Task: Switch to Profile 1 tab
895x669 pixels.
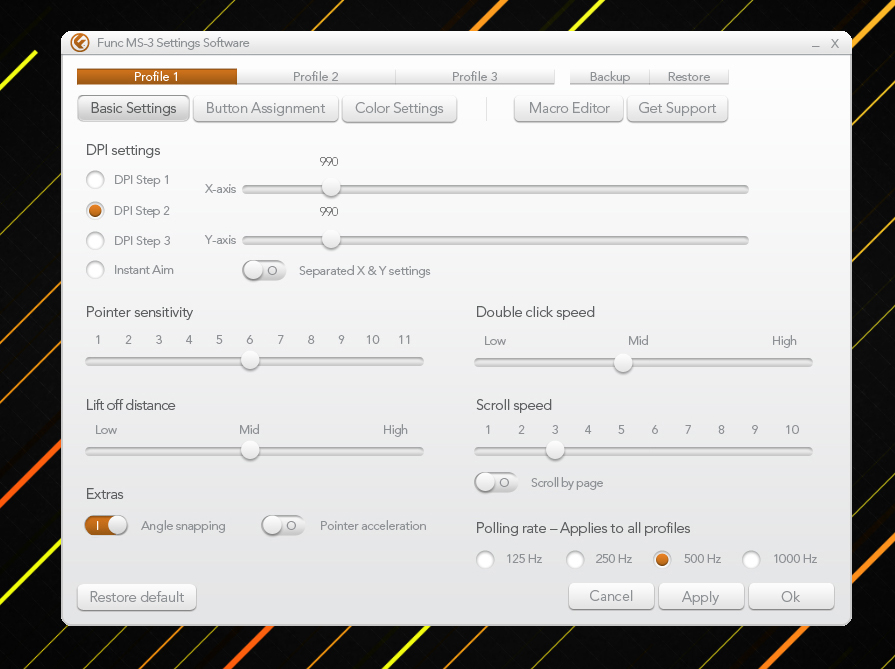Action: 156,76
